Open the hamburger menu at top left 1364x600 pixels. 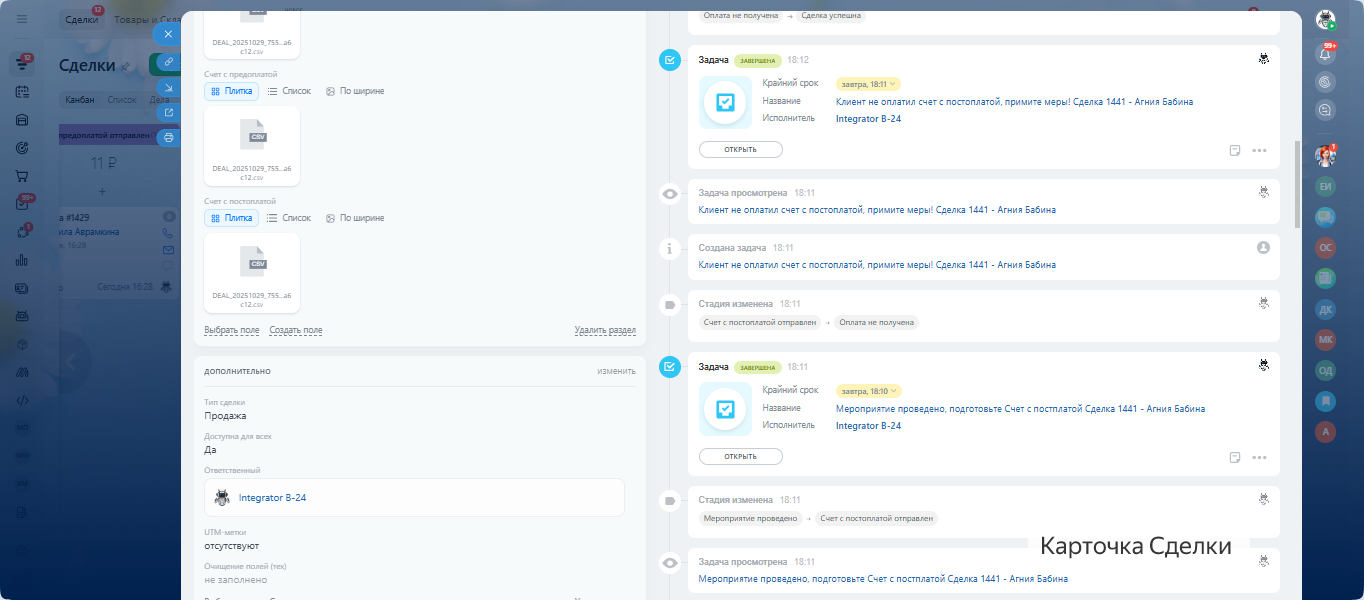(22, 19)
